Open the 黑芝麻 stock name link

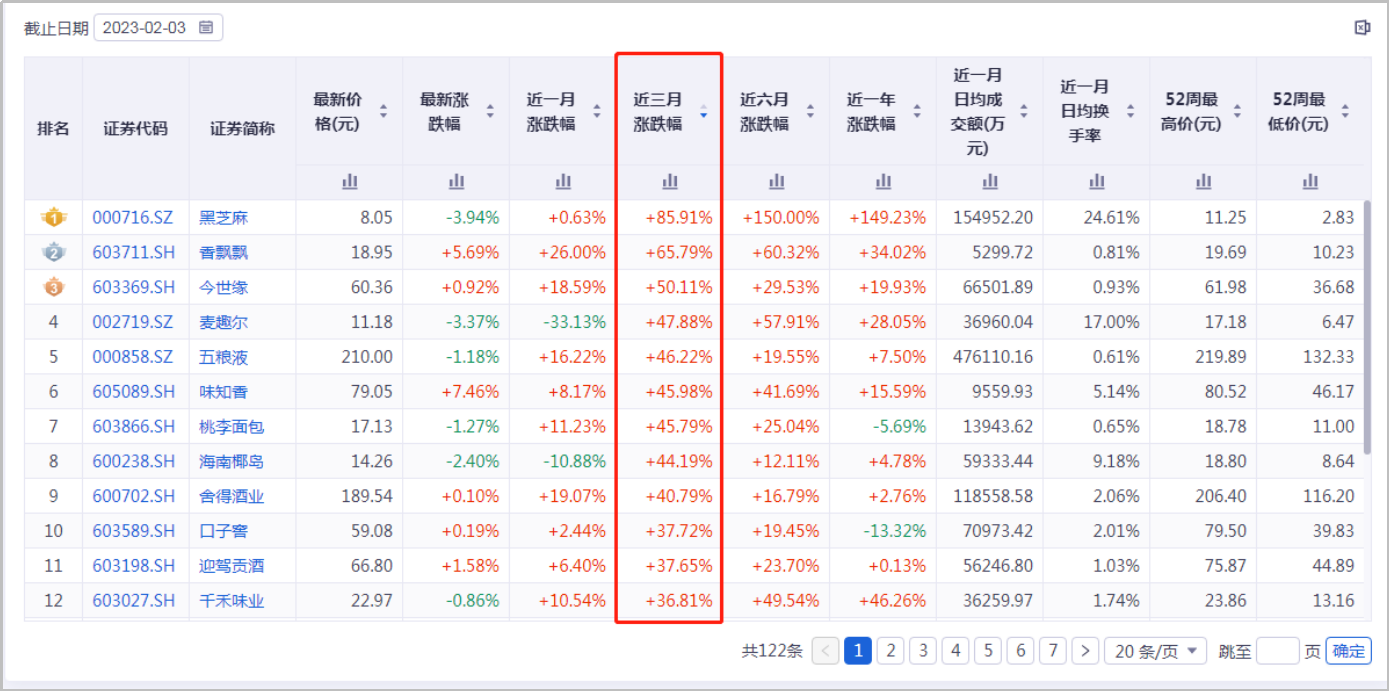pyautogui.click(x=224, y=217)
